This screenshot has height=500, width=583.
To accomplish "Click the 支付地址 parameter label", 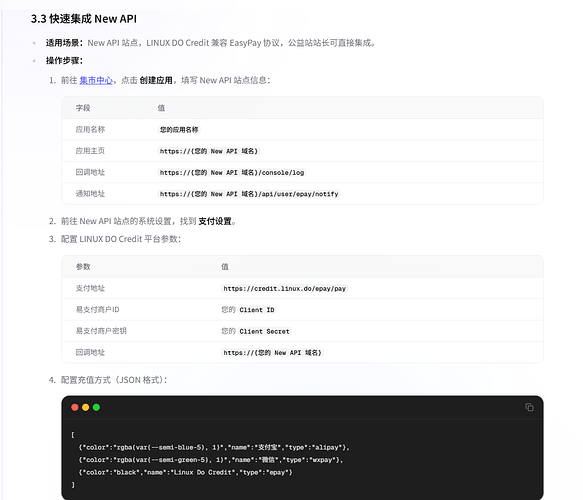I will click(90, 288).
